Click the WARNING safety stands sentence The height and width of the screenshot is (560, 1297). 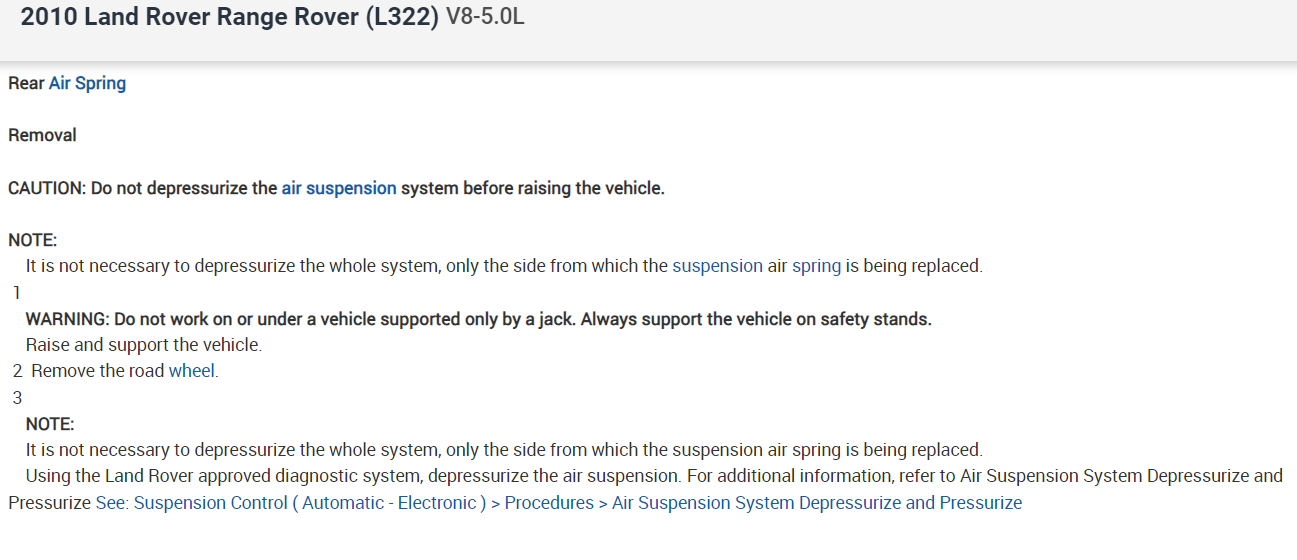pyautogui.click(x=478, y=319)
